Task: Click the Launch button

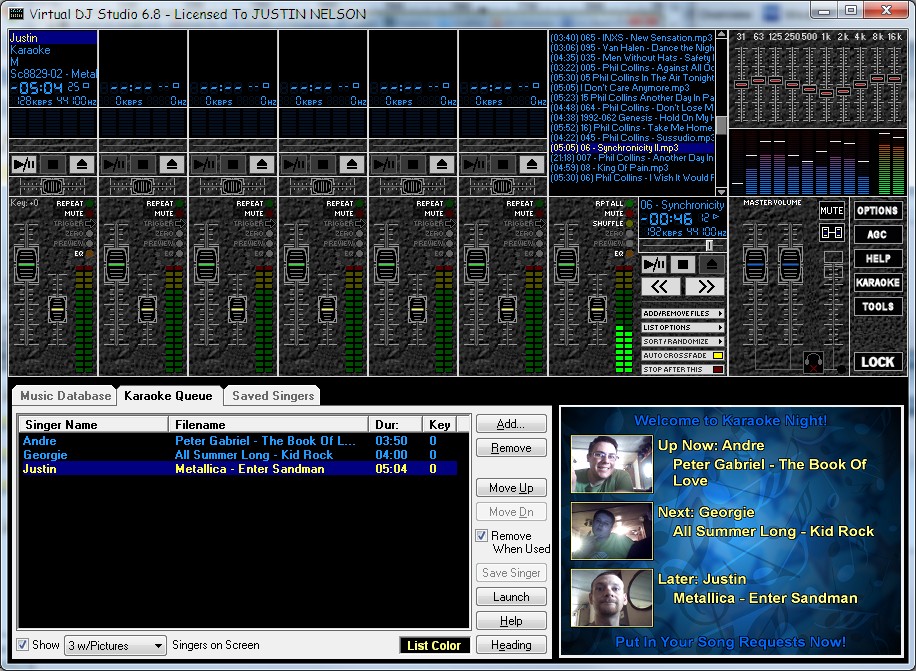Action: click(511, 597)
